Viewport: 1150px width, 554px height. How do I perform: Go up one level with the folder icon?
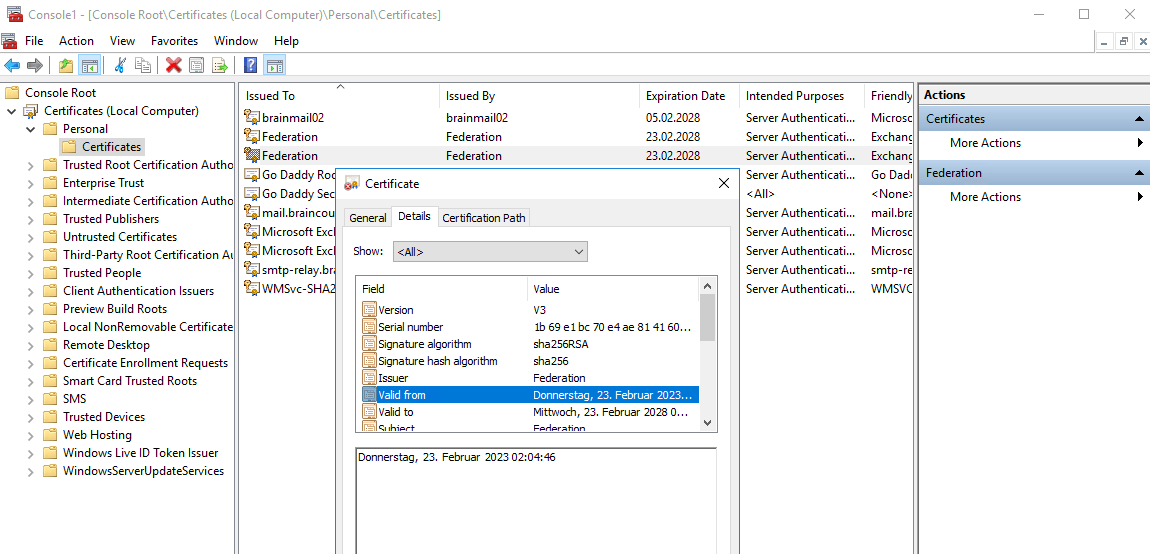click(66, 65)
